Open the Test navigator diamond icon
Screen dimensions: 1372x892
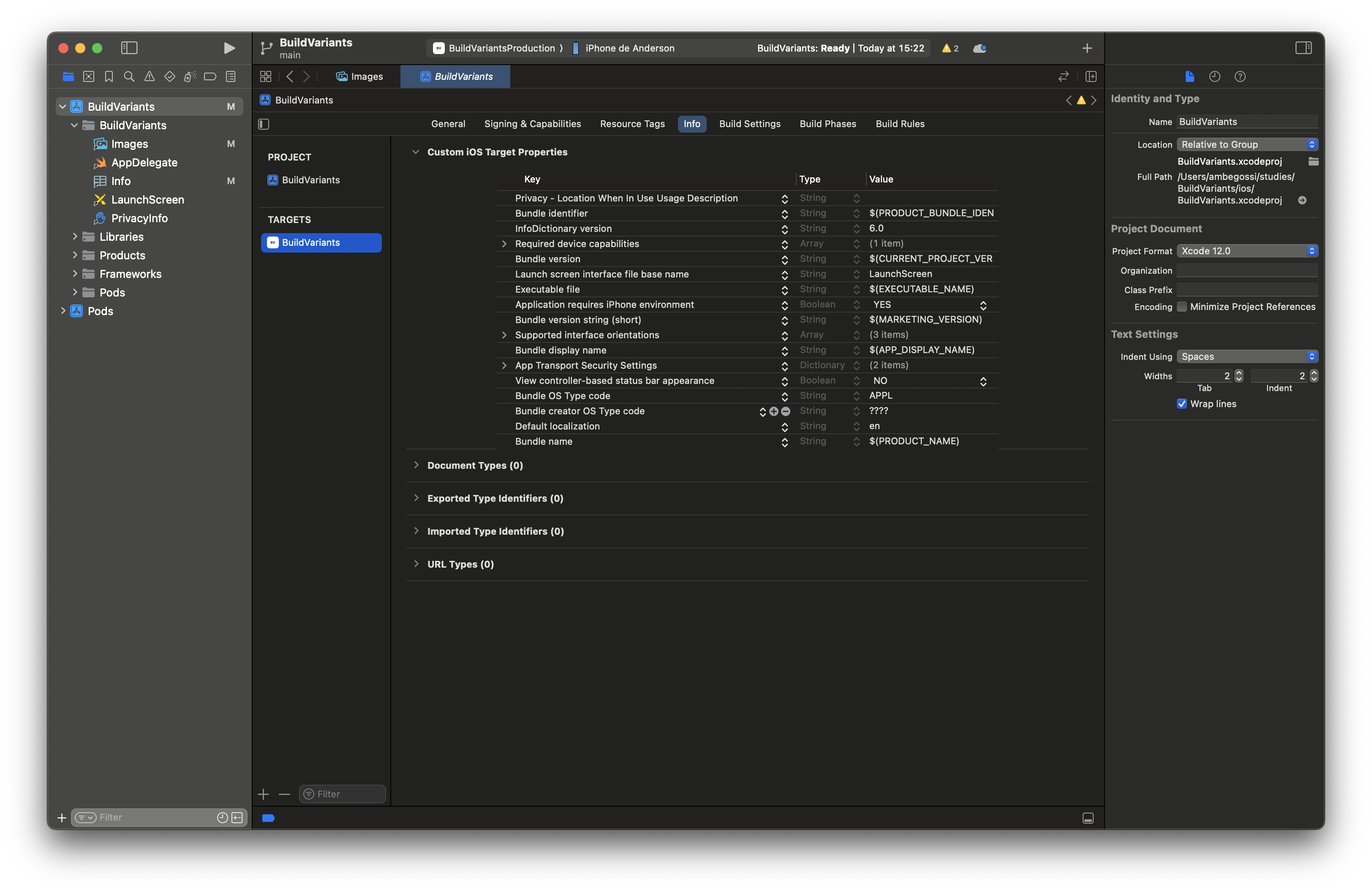(169, 76)
